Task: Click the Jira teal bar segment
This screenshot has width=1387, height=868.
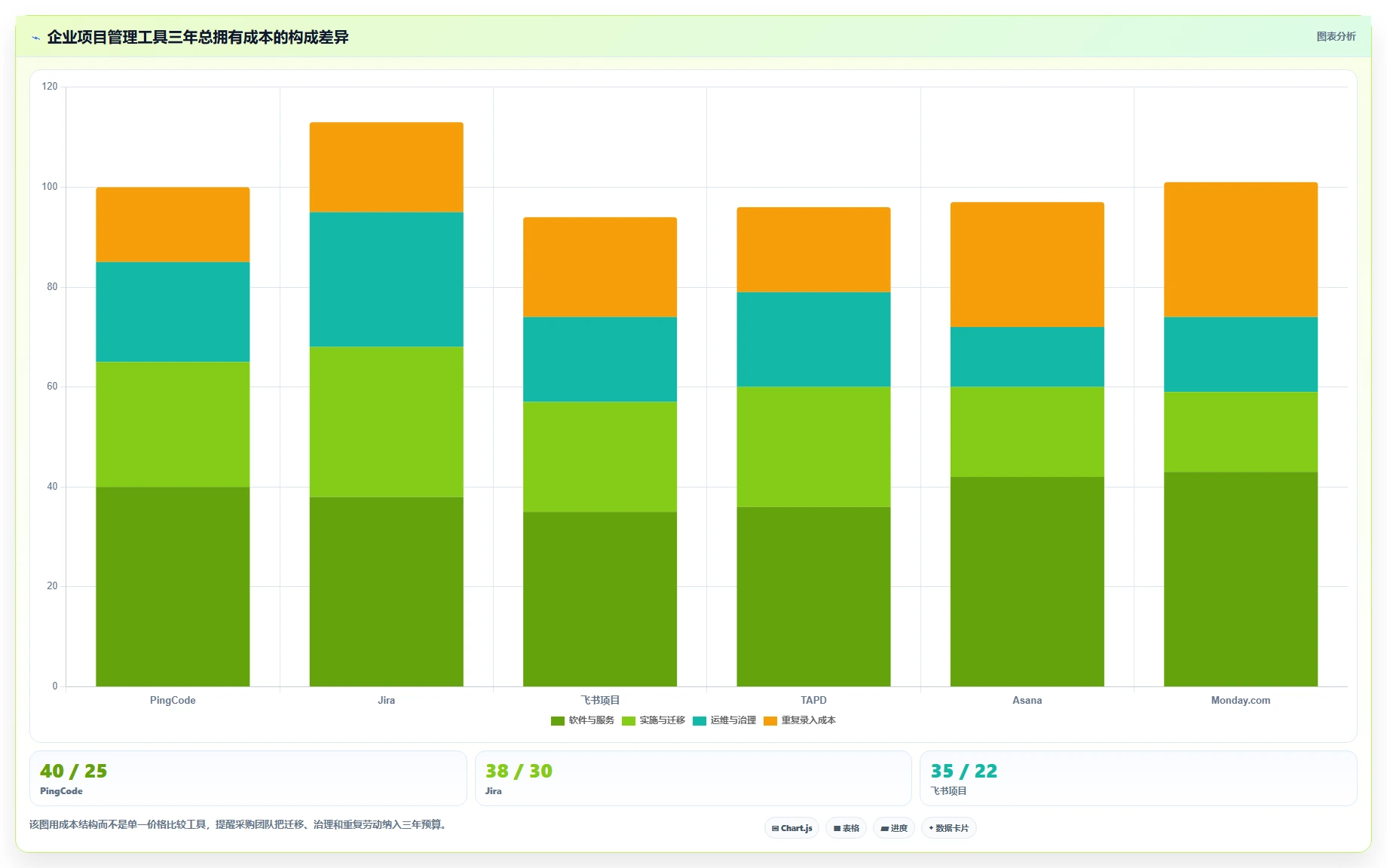Action: (386, 280)
